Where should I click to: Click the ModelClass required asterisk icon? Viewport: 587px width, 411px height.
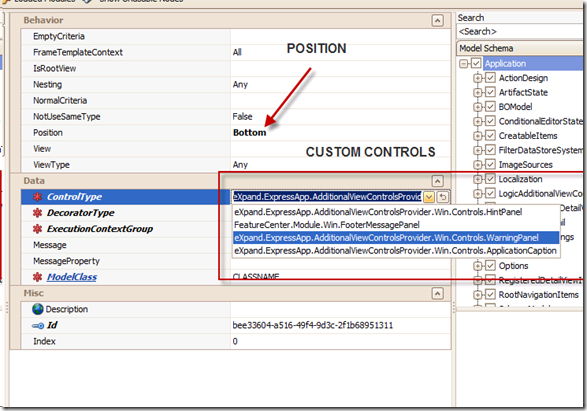37,277
